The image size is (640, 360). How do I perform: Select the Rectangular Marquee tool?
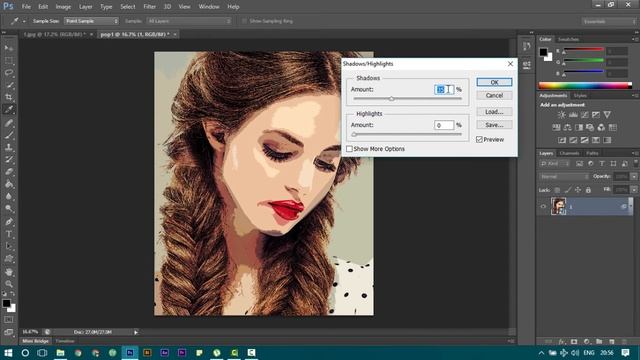(9, 60)
